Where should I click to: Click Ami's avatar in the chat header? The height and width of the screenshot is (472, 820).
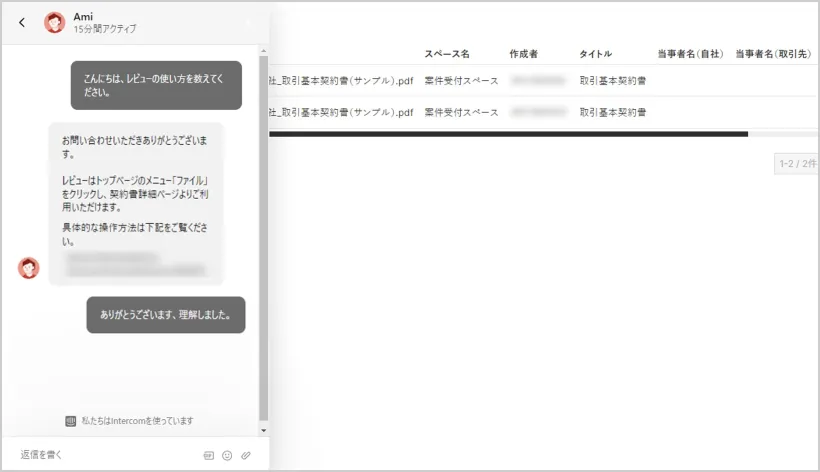pos(54,23)
